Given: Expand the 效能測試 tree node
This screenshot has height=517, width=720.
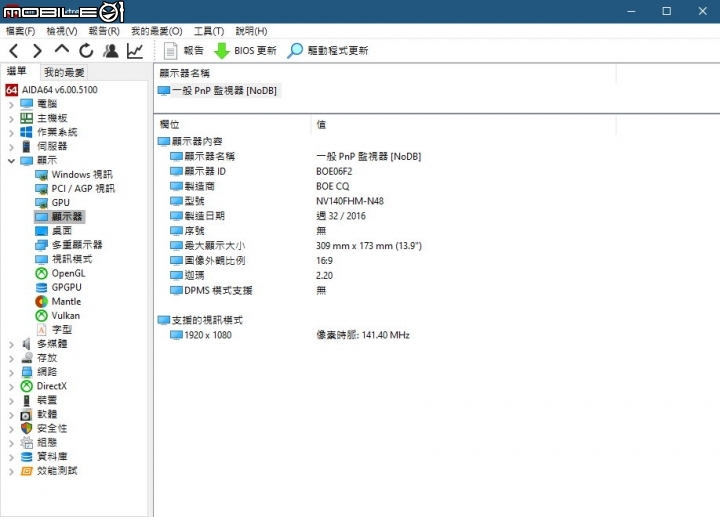Looking at the screenshot, I should [x=11, y=471].
